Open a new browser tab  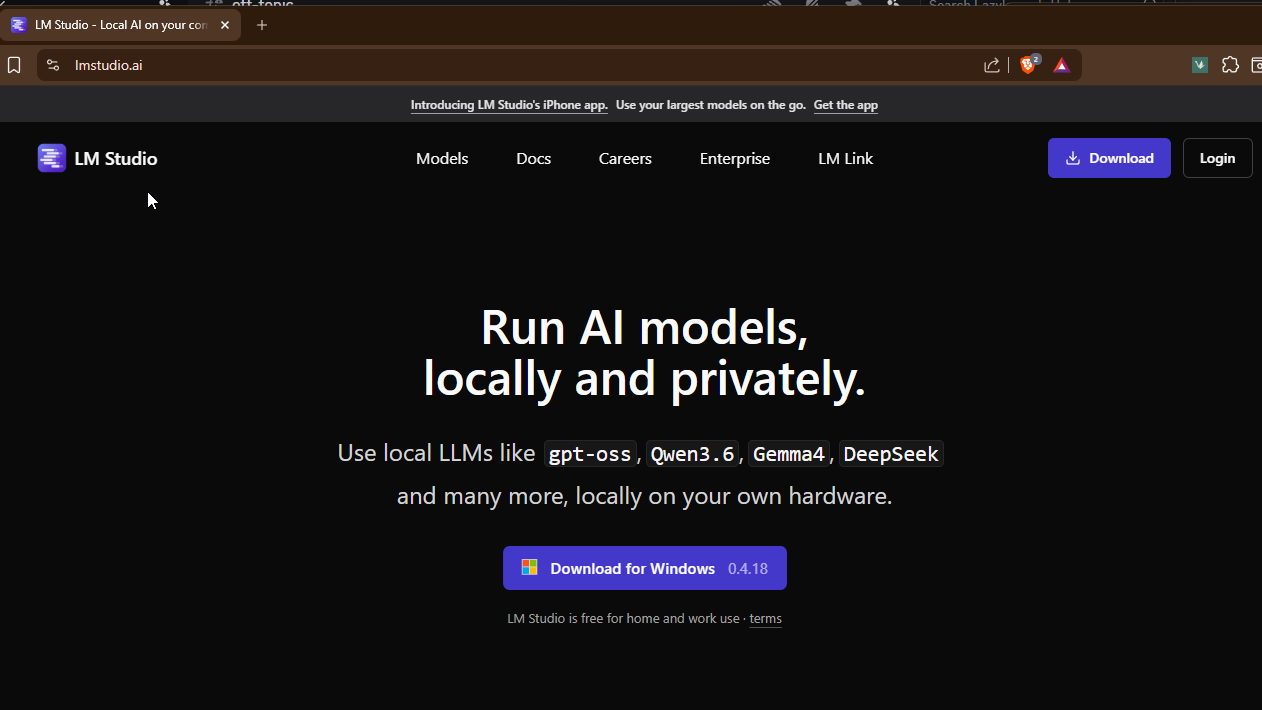click(x=262, y=25)
